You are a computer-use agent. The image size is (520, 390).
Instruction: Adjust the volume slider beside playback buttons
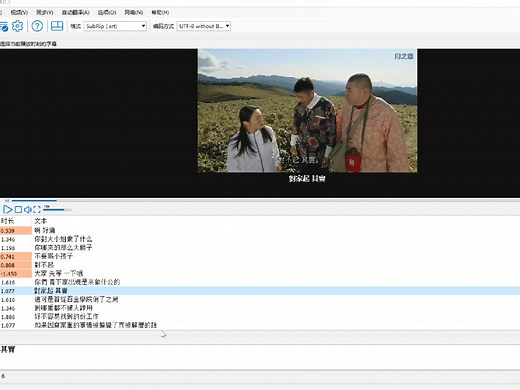[57, 210]
